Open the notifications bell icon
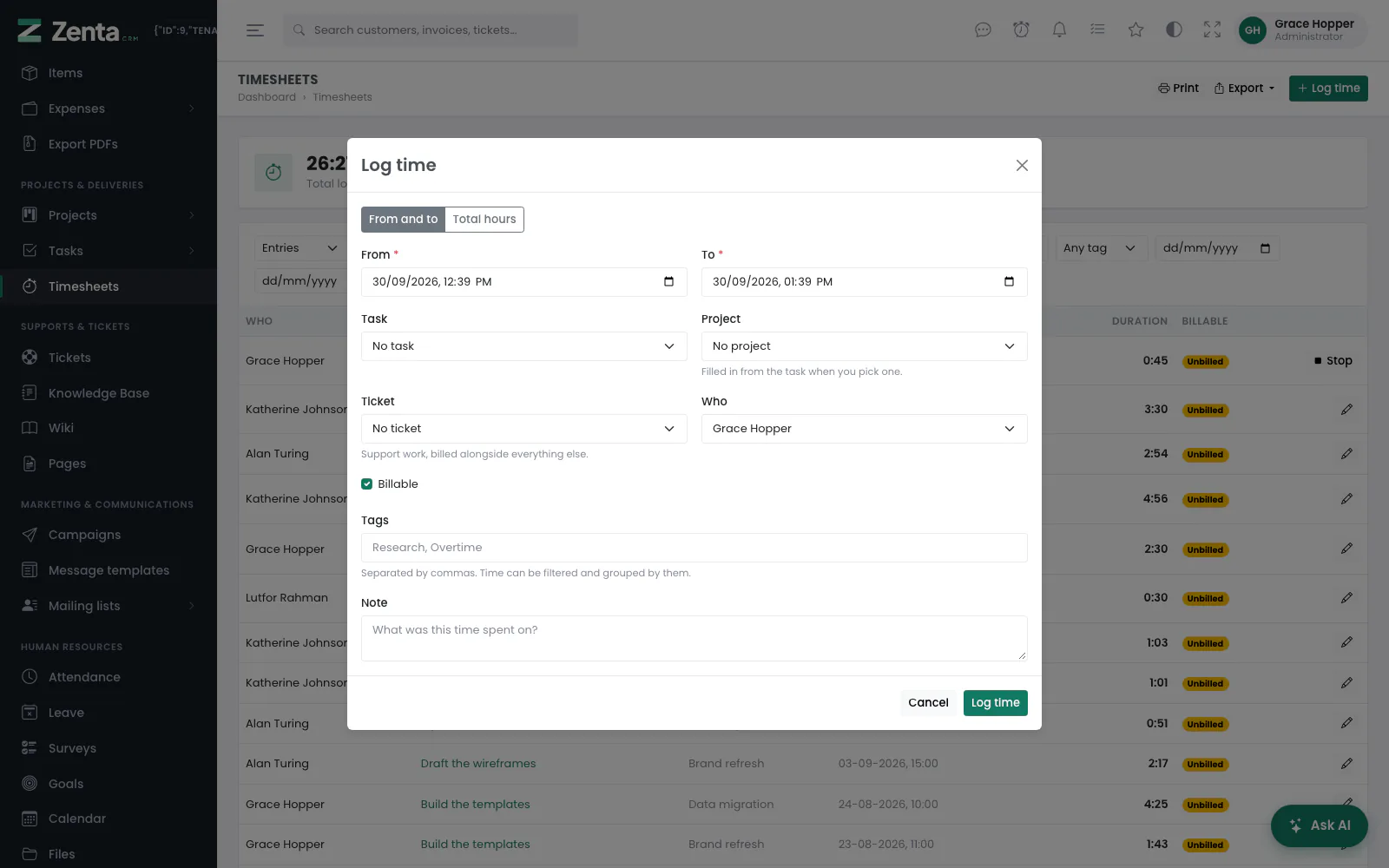The height and width of the screenshot is (868, 1389). [x=1059, y=30]
